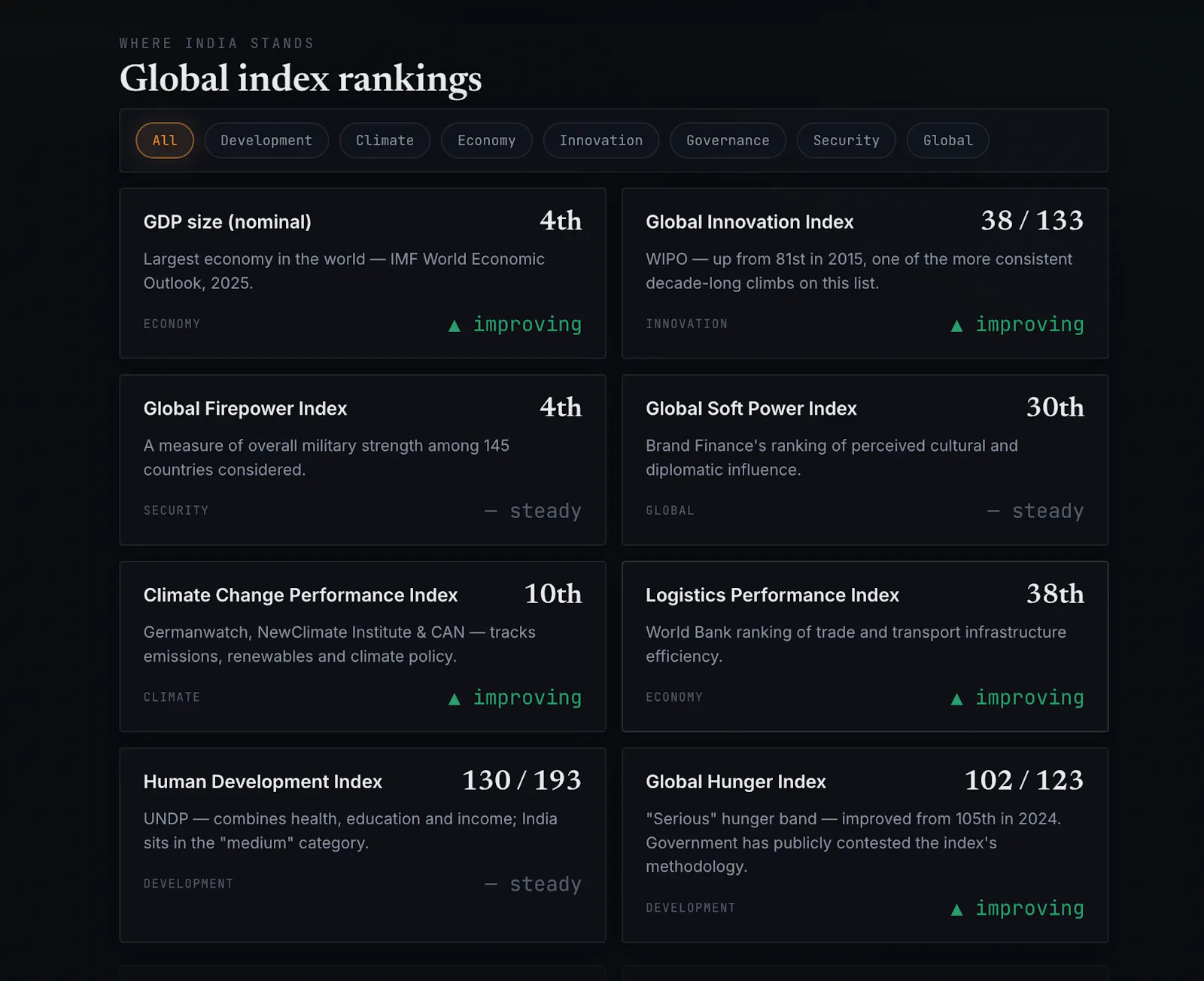Select the Security filter chip

[x=846, y=141]
